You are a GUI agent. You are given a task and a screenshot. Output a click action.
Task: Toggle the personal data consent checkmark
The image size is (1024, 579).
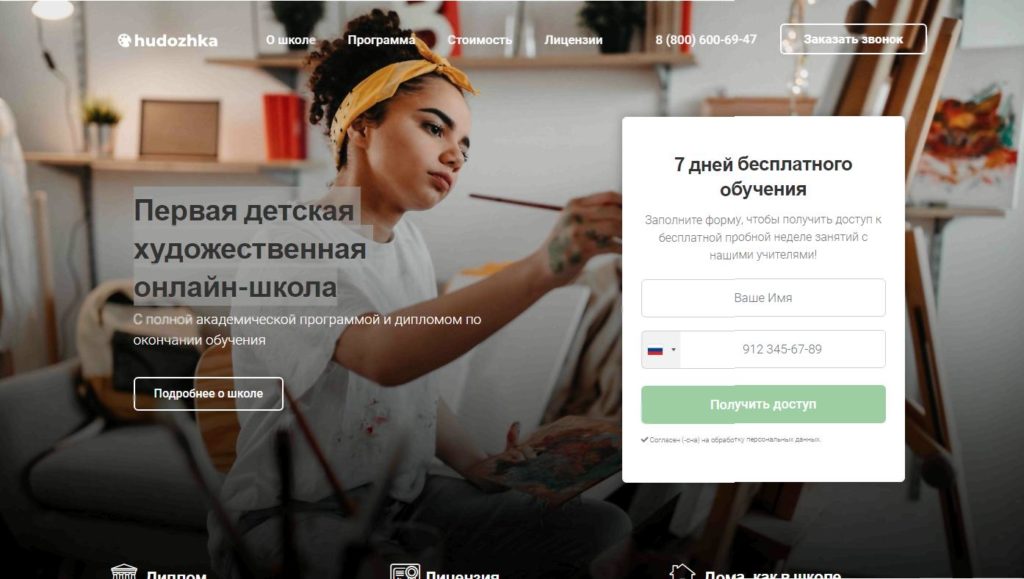645,440
